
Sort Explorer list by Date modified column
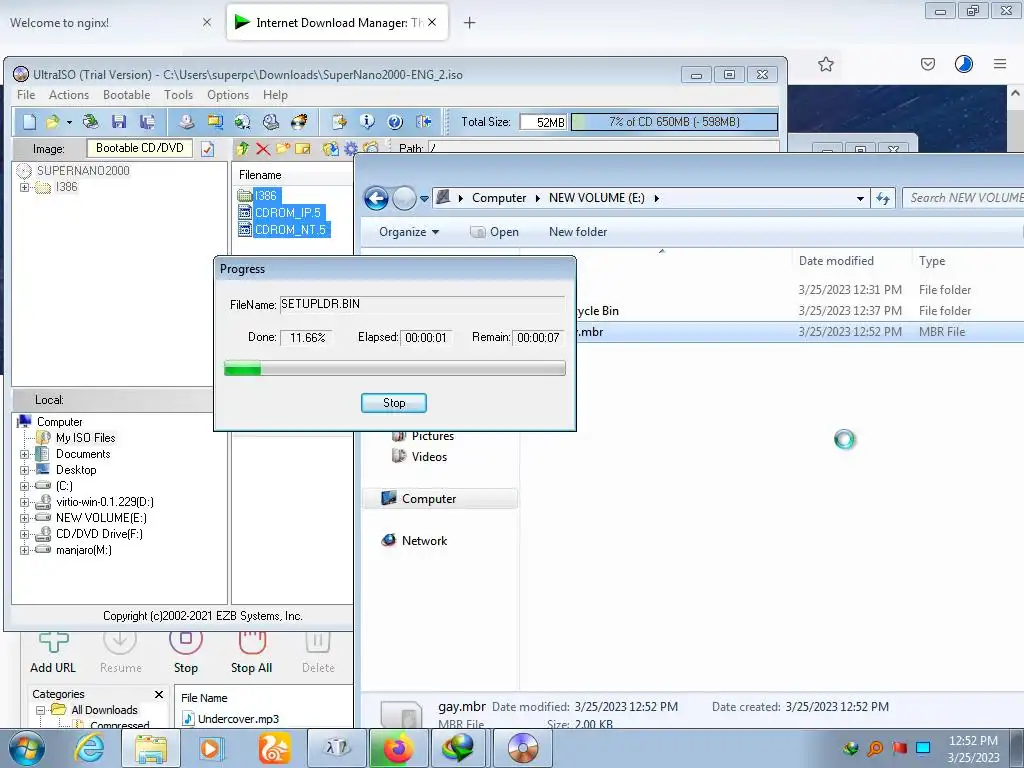[x=836, y=261]
